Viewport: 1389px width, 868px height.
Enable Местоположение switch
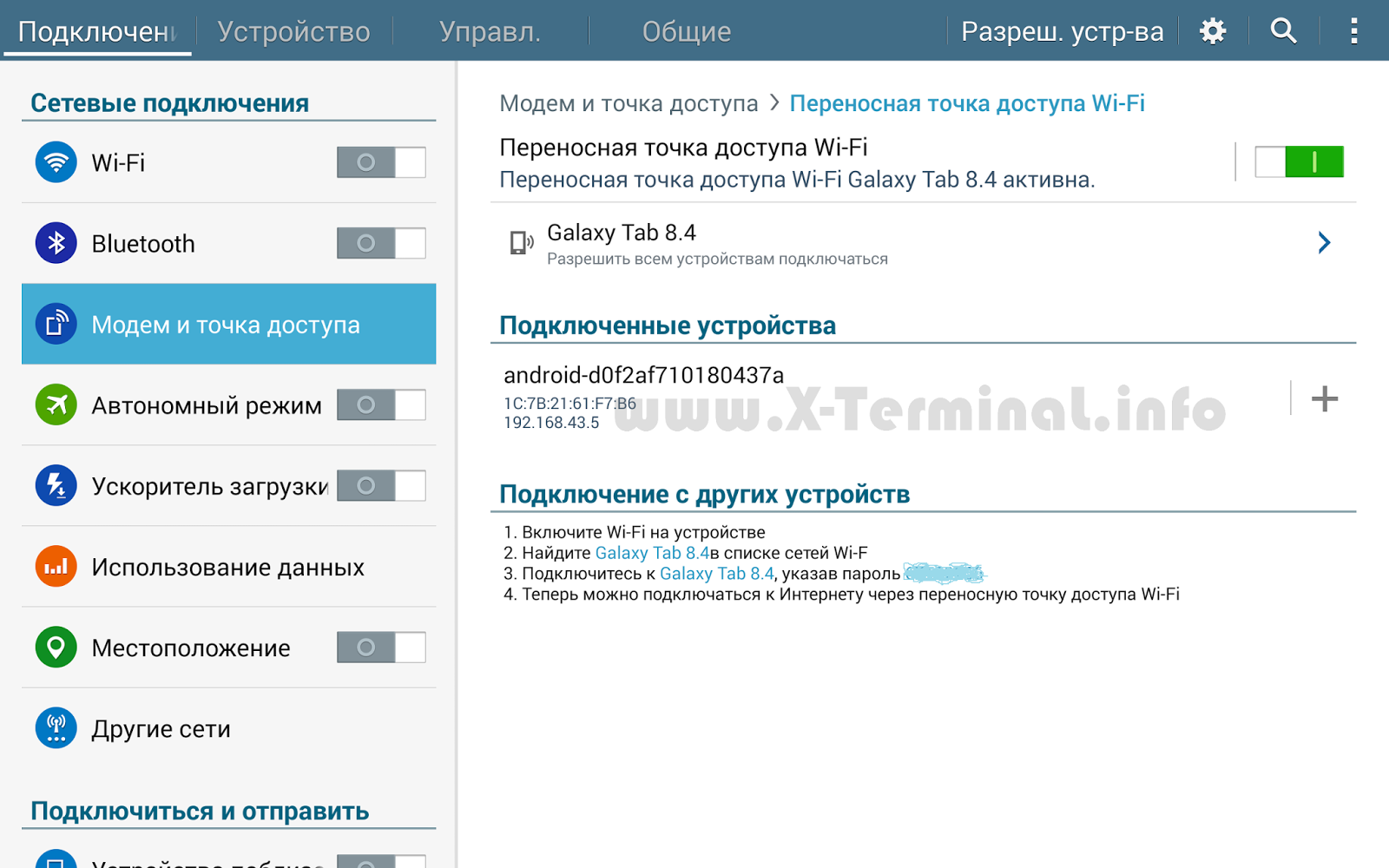(381, 647)
